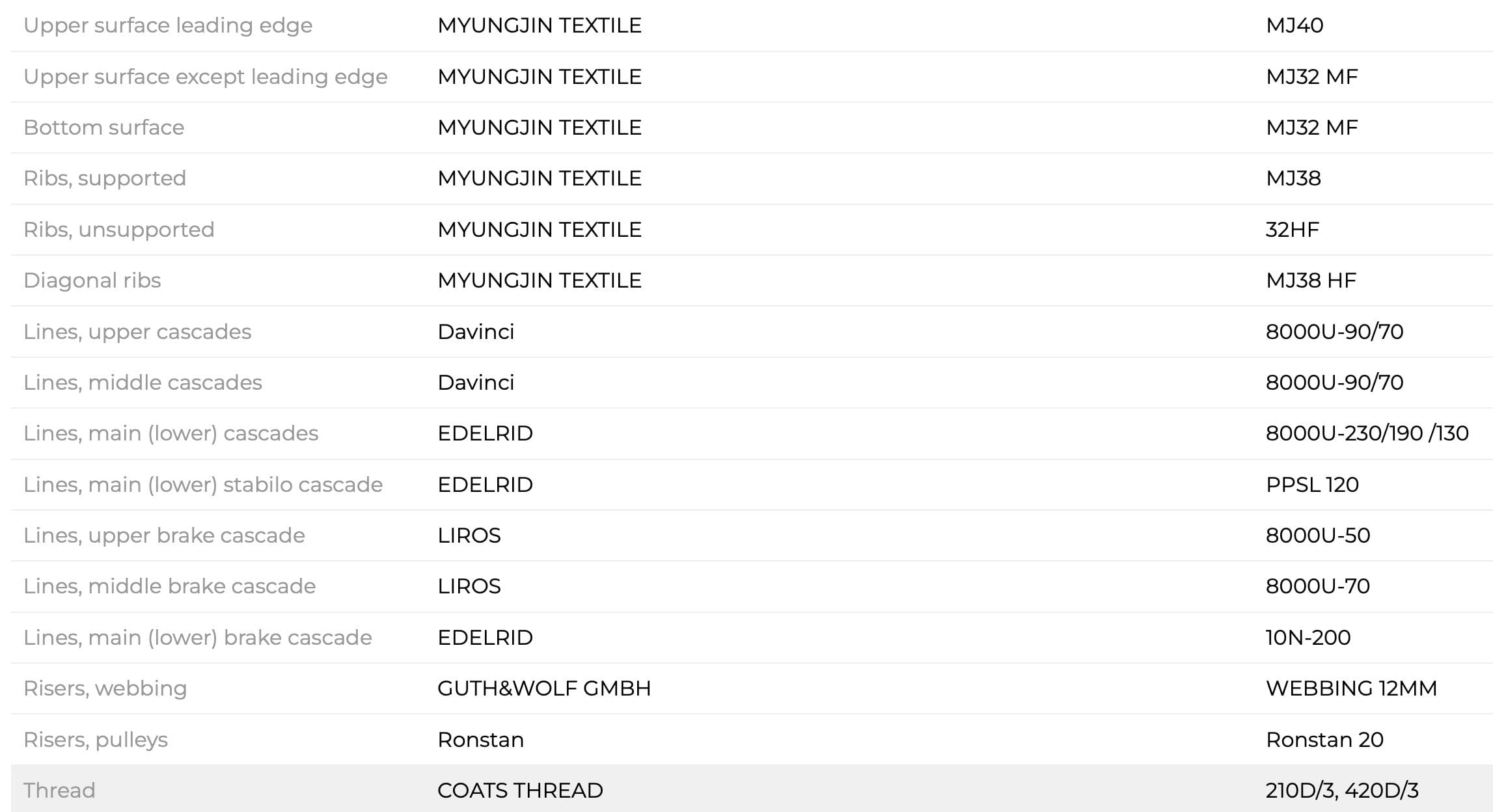Select 'Lines, middle cascades' label
This screenshot has height=812, width=1493.
click(143, 383)
